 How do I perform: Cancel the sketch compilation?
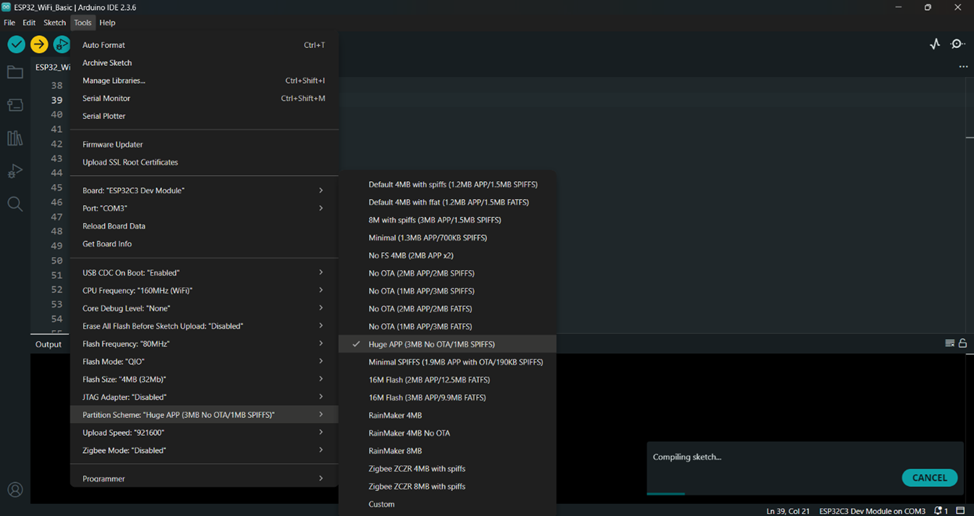[929, 478]
